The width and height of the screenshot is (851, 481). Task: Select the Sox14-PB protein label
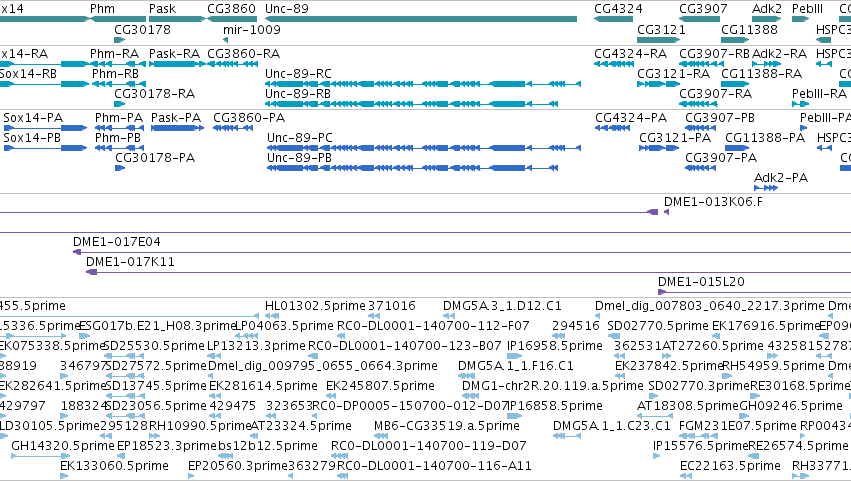[32, 137]
